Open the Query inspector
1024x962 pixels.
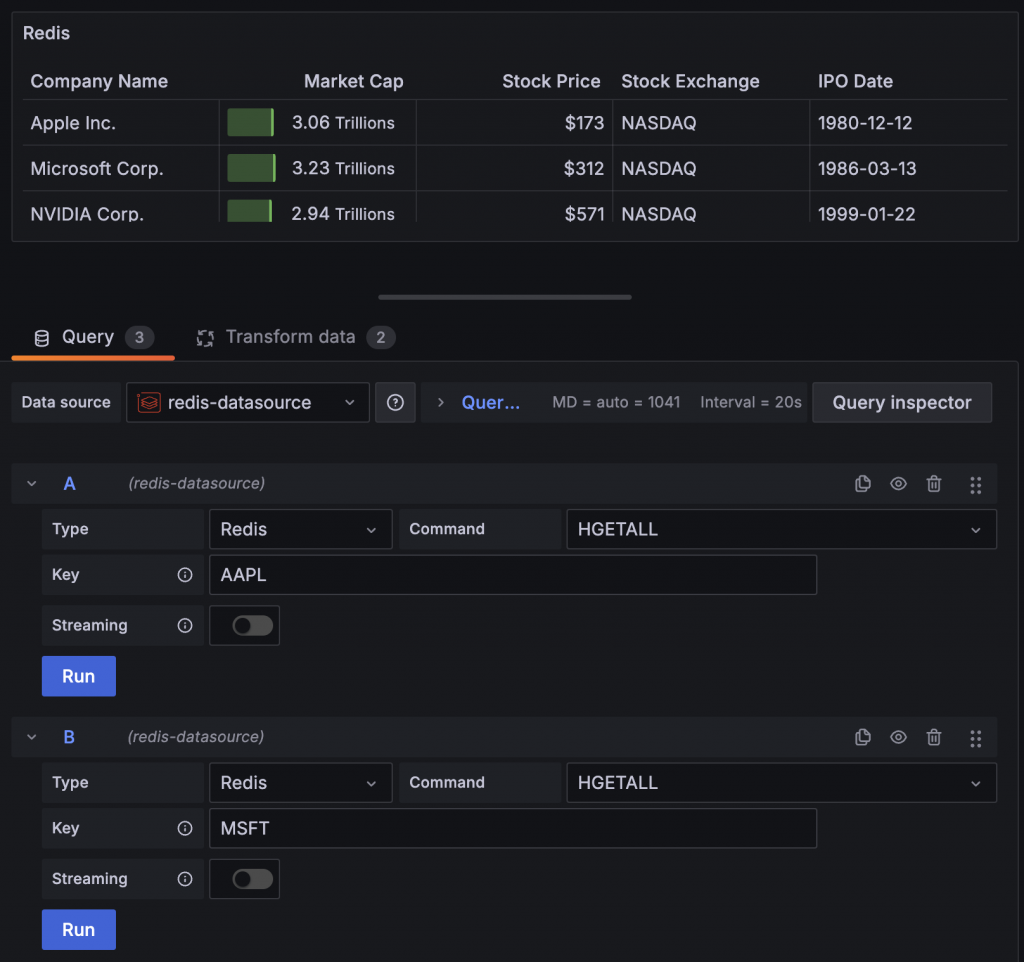902,402
